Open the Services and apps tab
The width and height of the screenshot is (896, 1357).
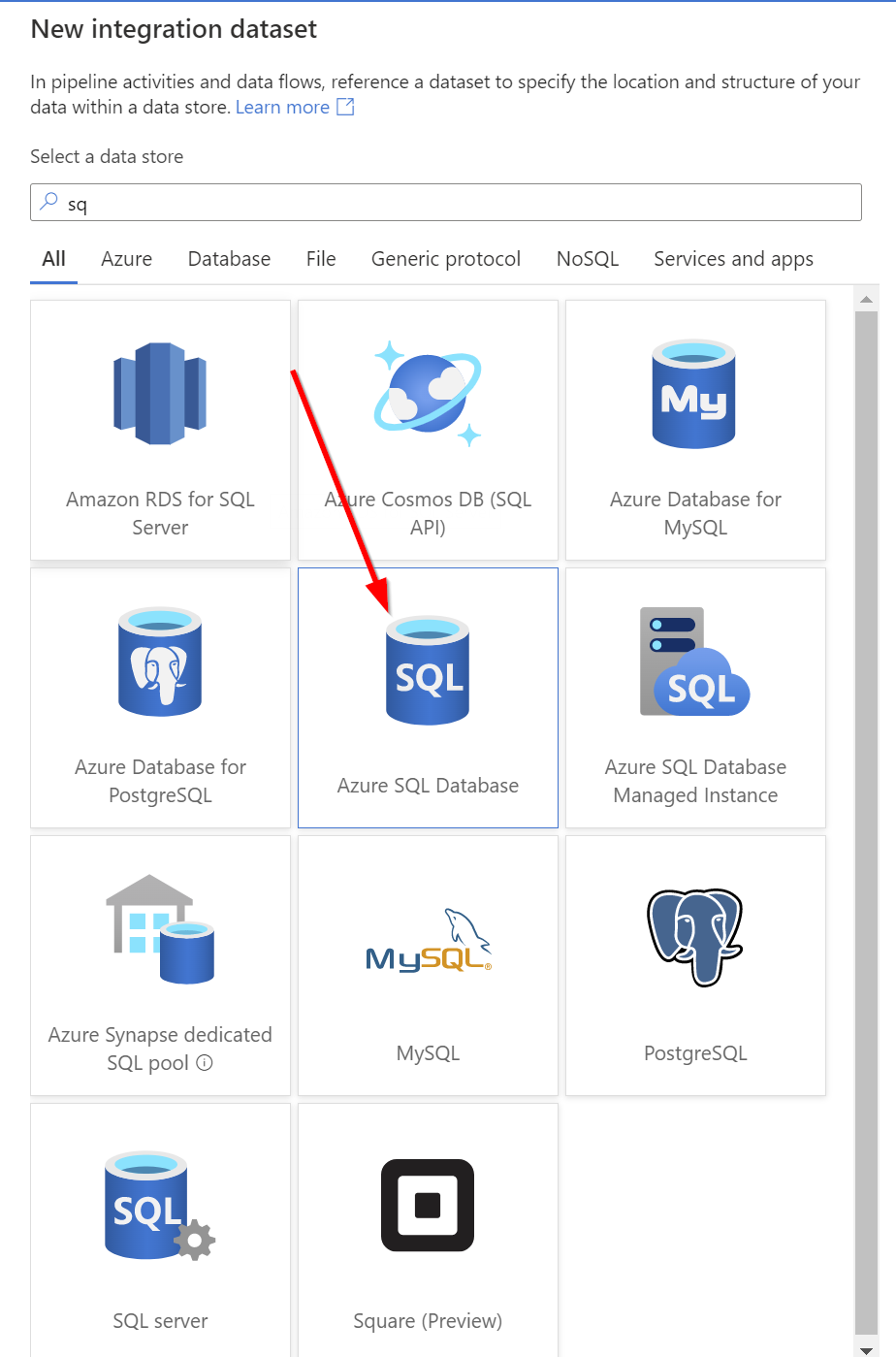coord(733,259)
